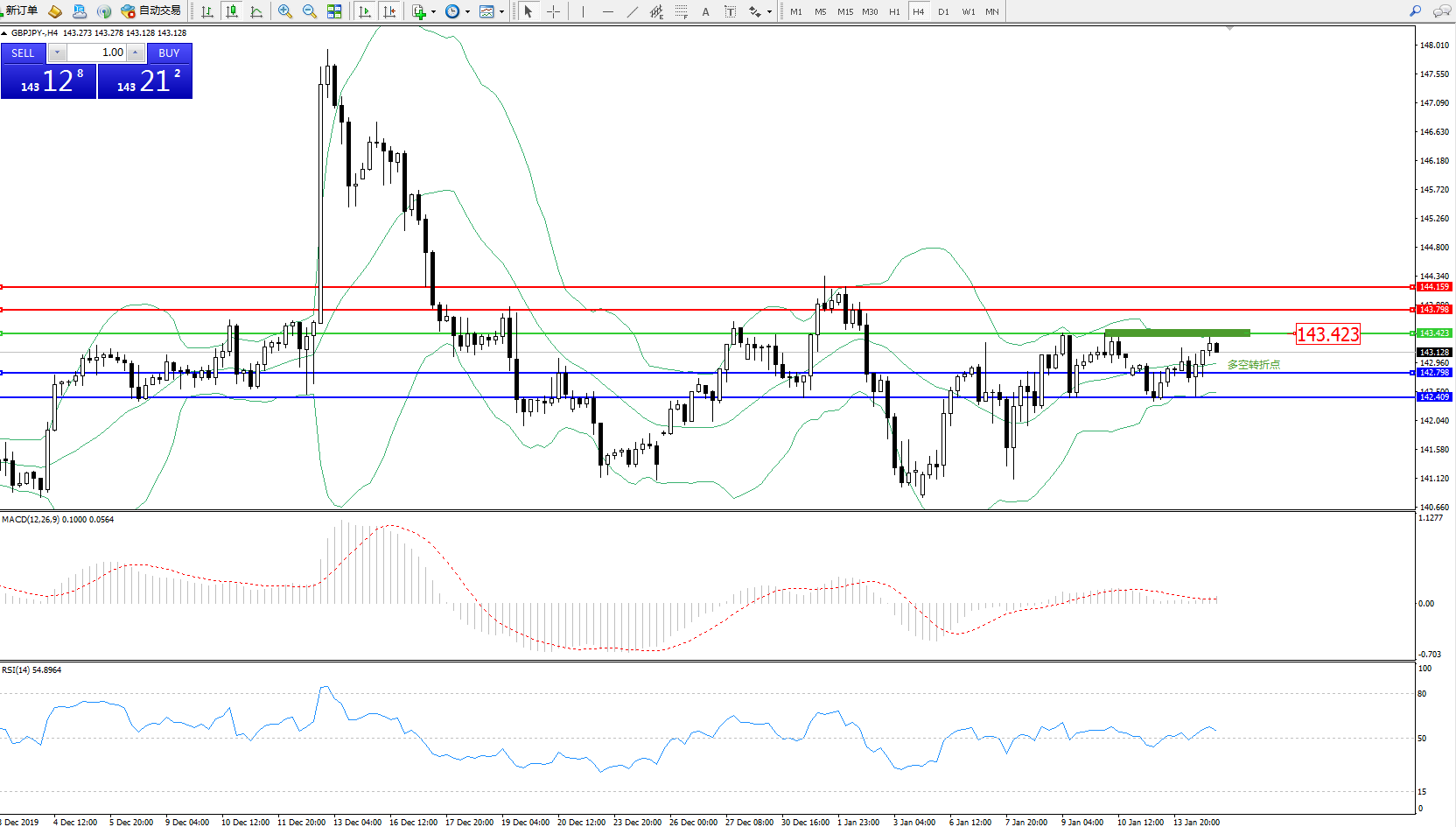The height and width of the screenshot is (827, 1456).
Task: Switch chart to candlestick mode
Action: [232, 11]
